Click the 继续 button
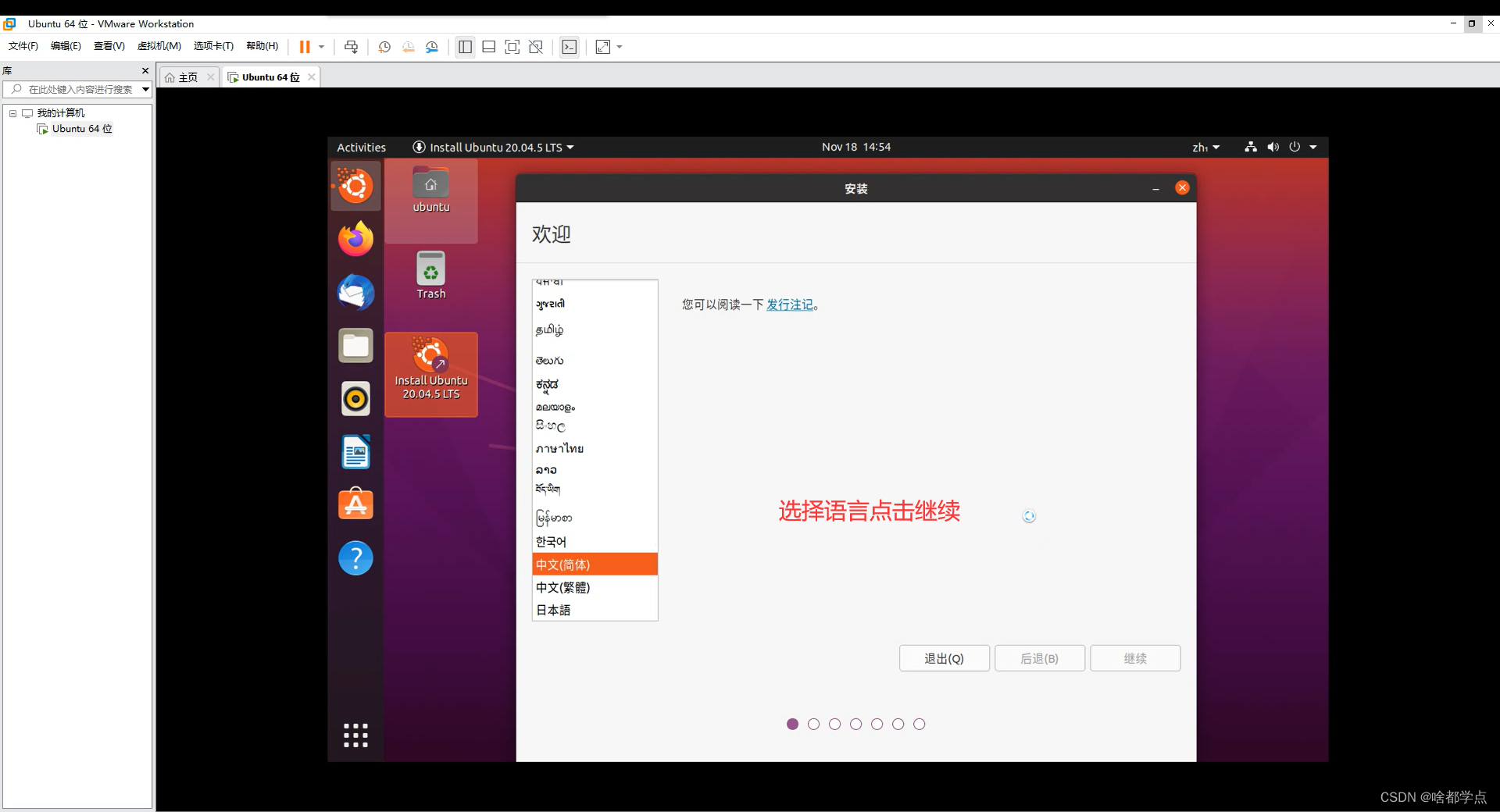The image size is (1500, 812). 1135,658
